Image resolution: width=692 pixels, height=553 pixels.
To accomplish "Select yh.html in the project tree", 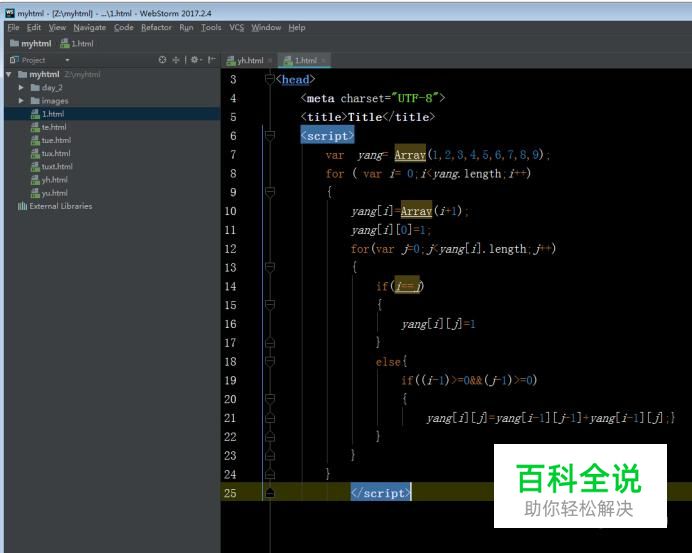I will (49, 180).
